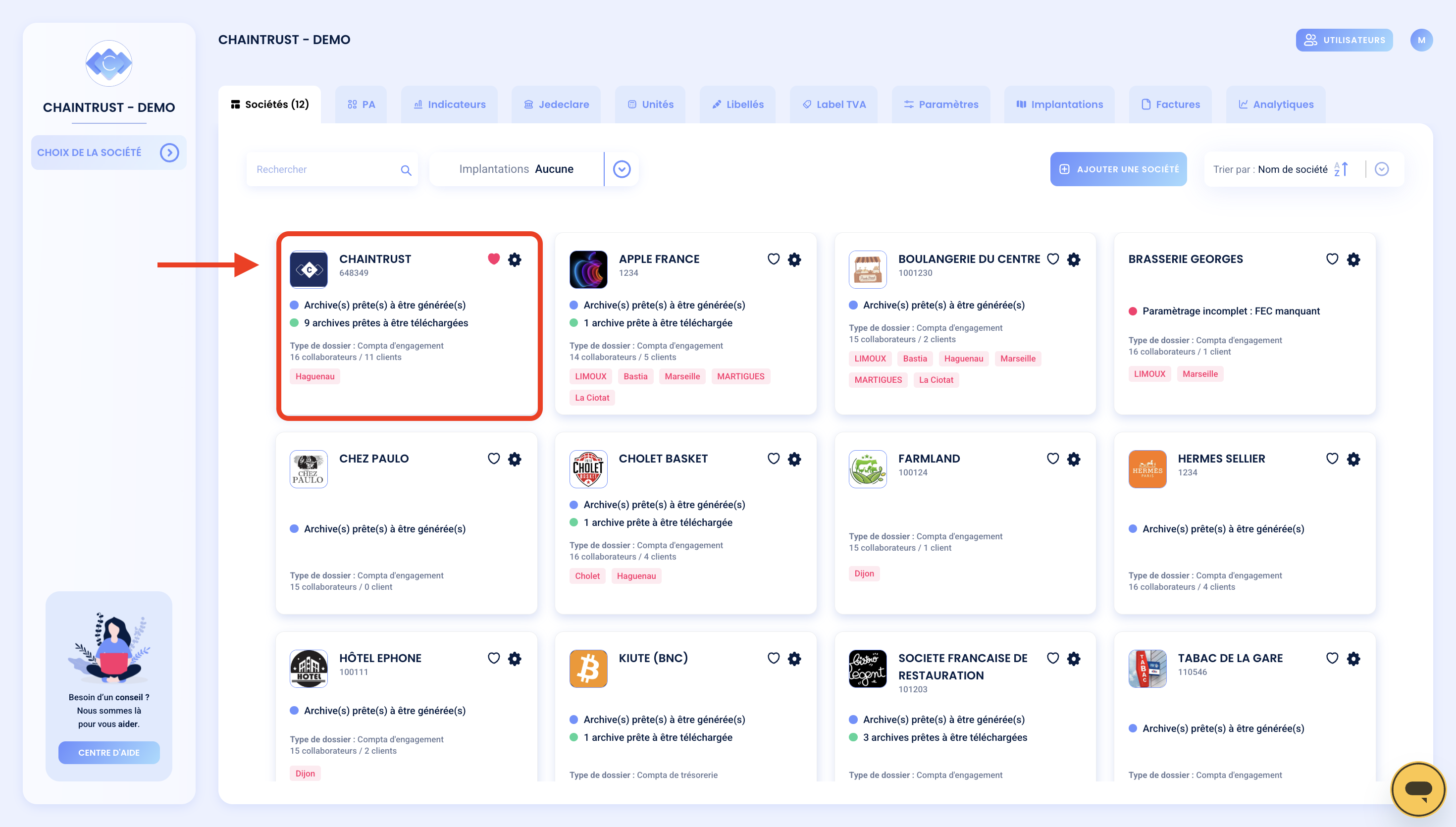1456x827 pixels.
Task: Open the APPLE FRANCE logo thumbnail
Action: coord(588,269)
